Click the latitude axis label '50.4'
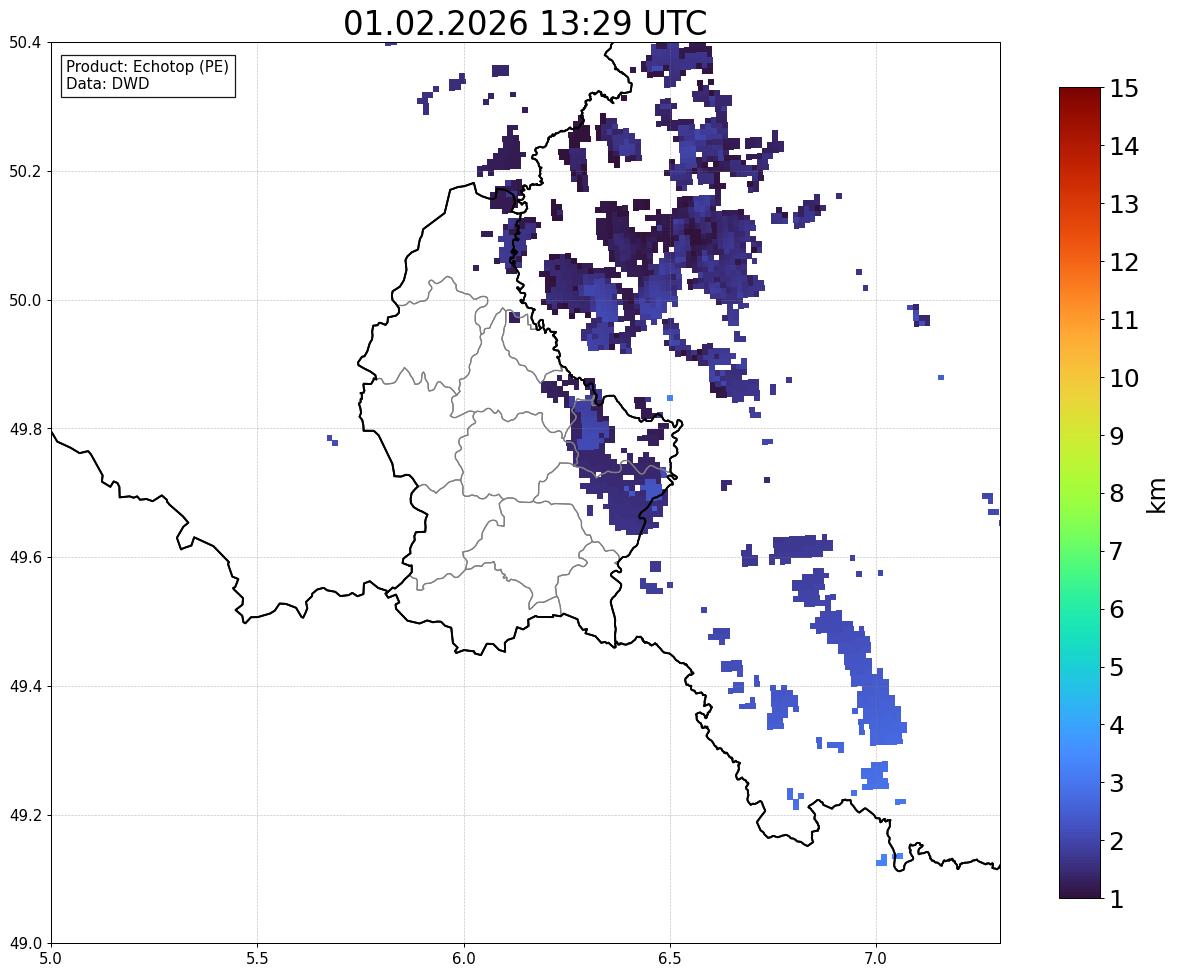Image resolution: width=1178 pixels, height=976 pixels. (25, 43)
